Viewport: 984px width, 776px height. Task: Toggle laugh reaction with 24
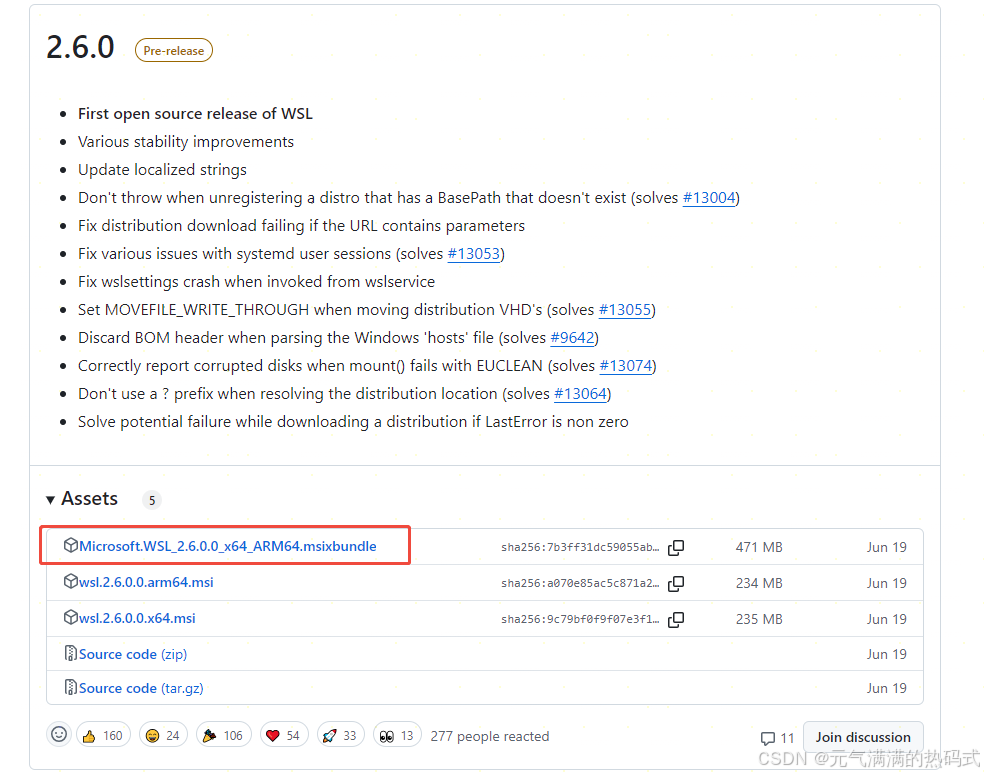[x=163, y=735]
